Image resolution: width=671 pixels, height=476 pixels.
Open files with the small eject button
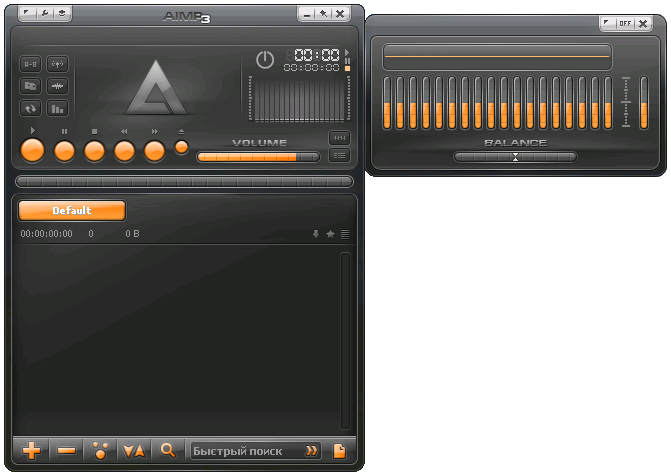click(x=181, y=147)
